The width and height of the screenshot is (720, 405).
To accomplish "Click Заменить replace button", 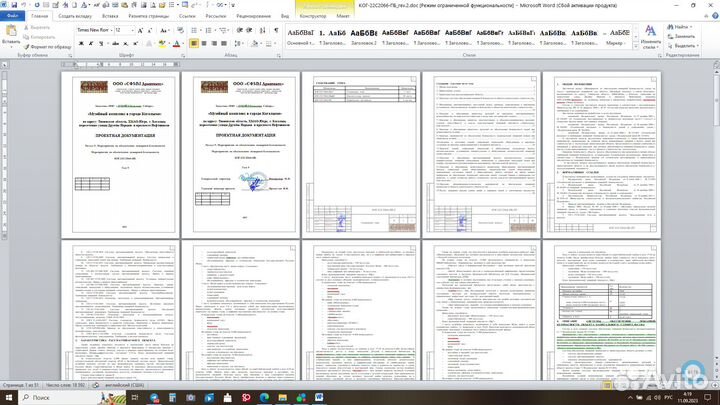I will (681, 36).
